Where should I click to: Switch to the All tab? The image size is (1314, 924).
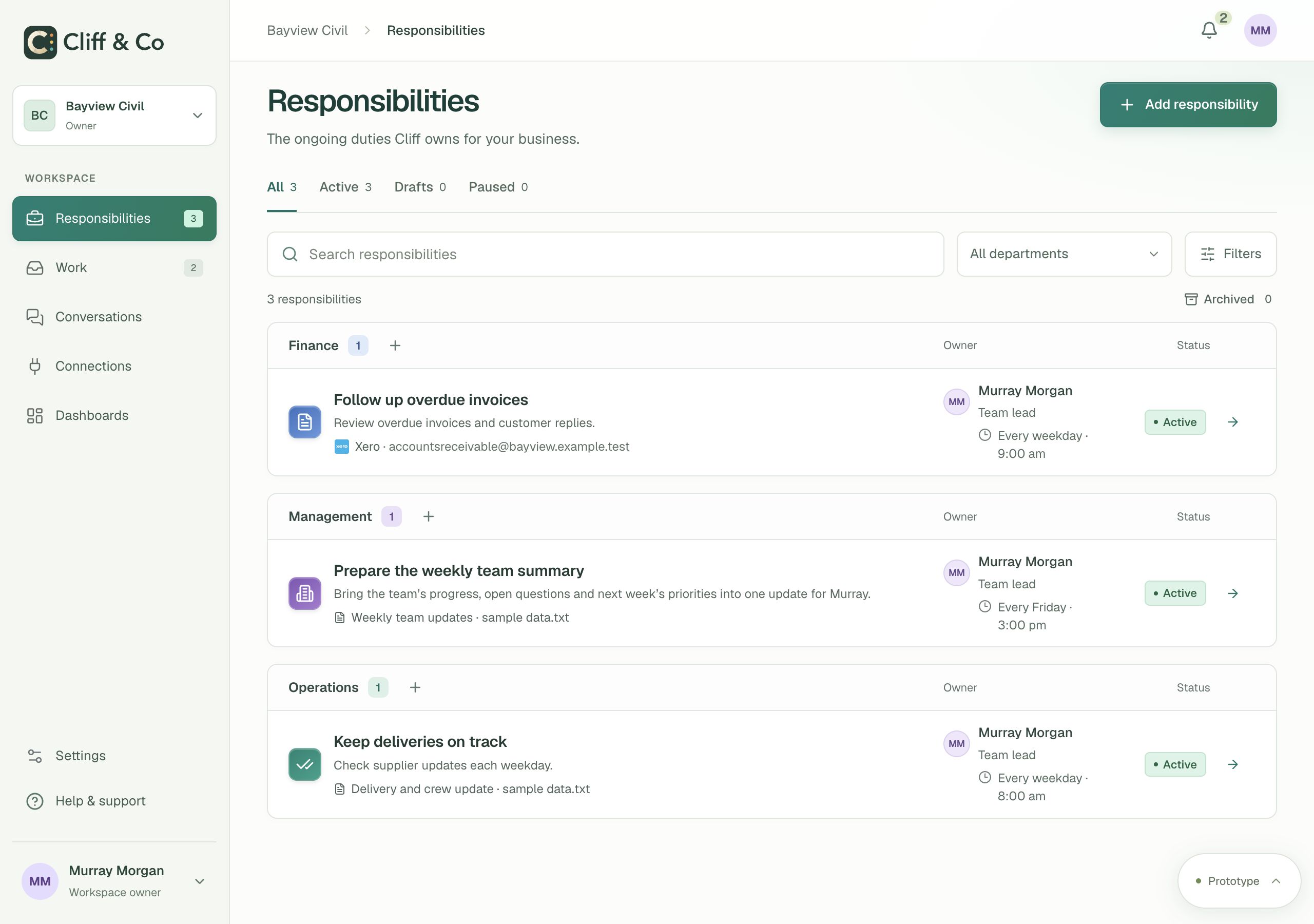[282, 187]
